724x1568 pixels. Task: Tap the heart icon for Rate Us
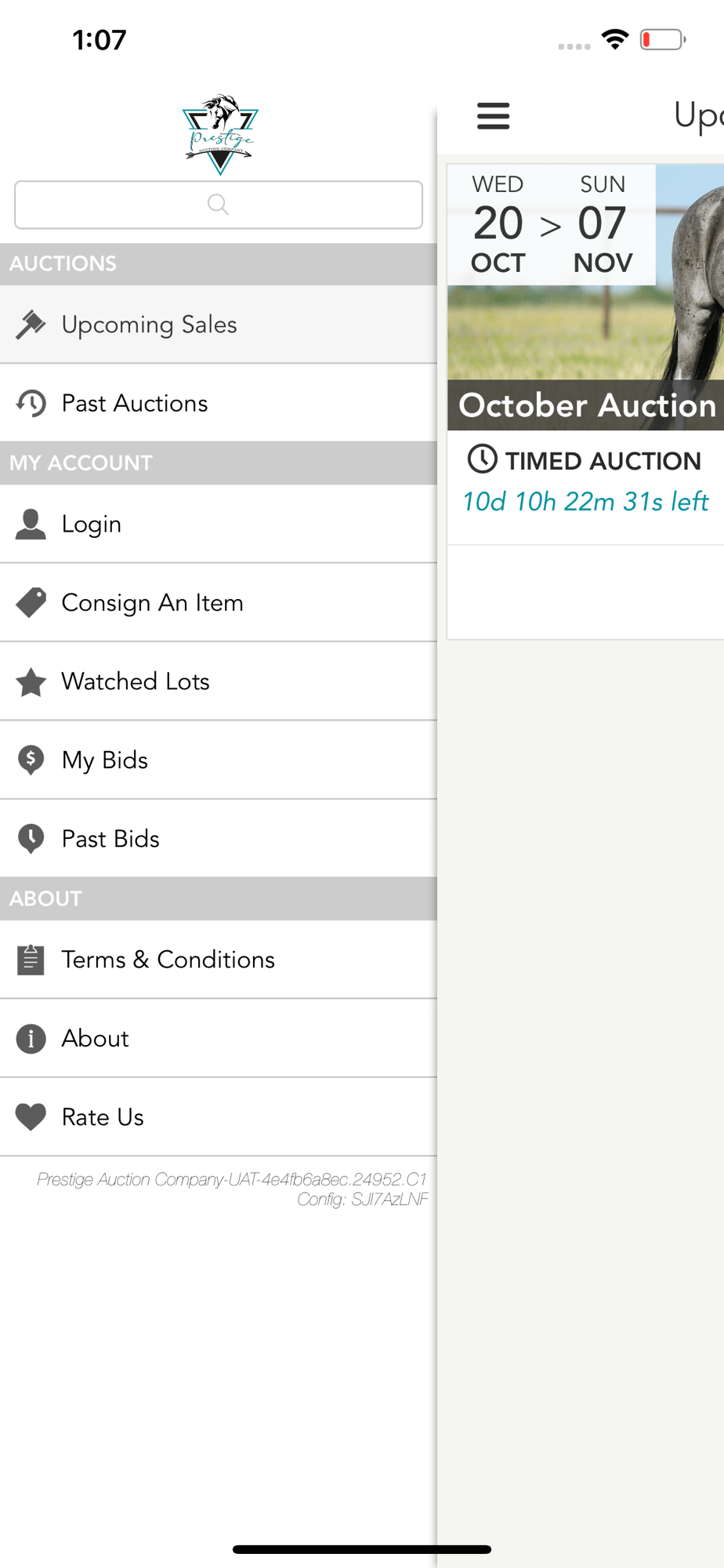(x=31, y=1117)
